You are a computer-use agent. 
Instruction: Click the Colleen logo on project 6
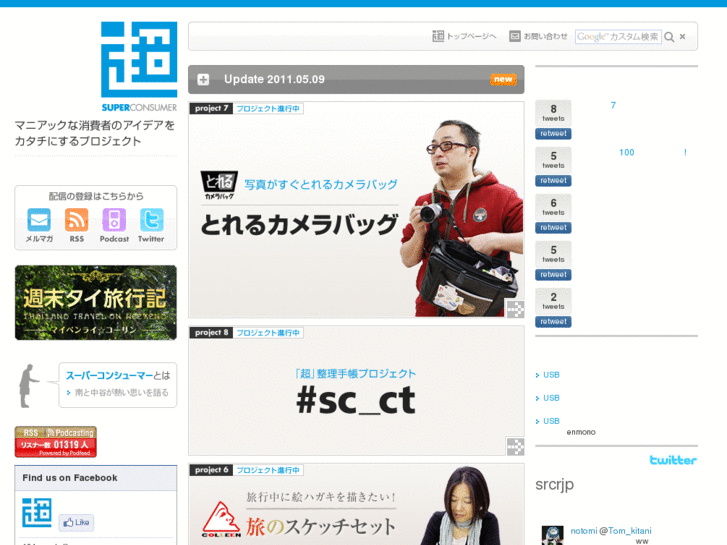[x=221, y=519]
